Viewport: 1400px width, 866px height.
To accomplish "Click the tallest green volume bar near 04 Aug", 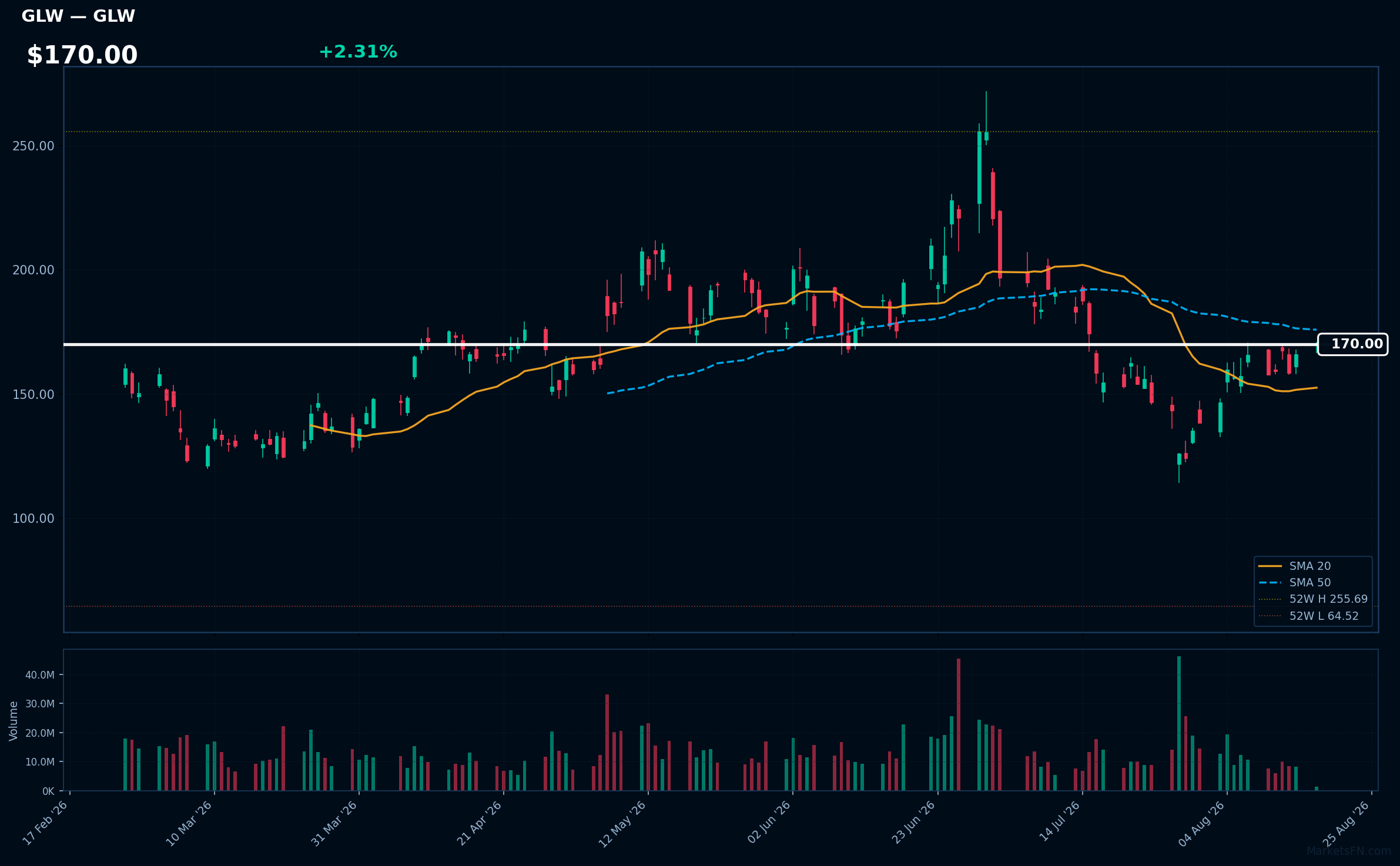I will coord(1179,723).
